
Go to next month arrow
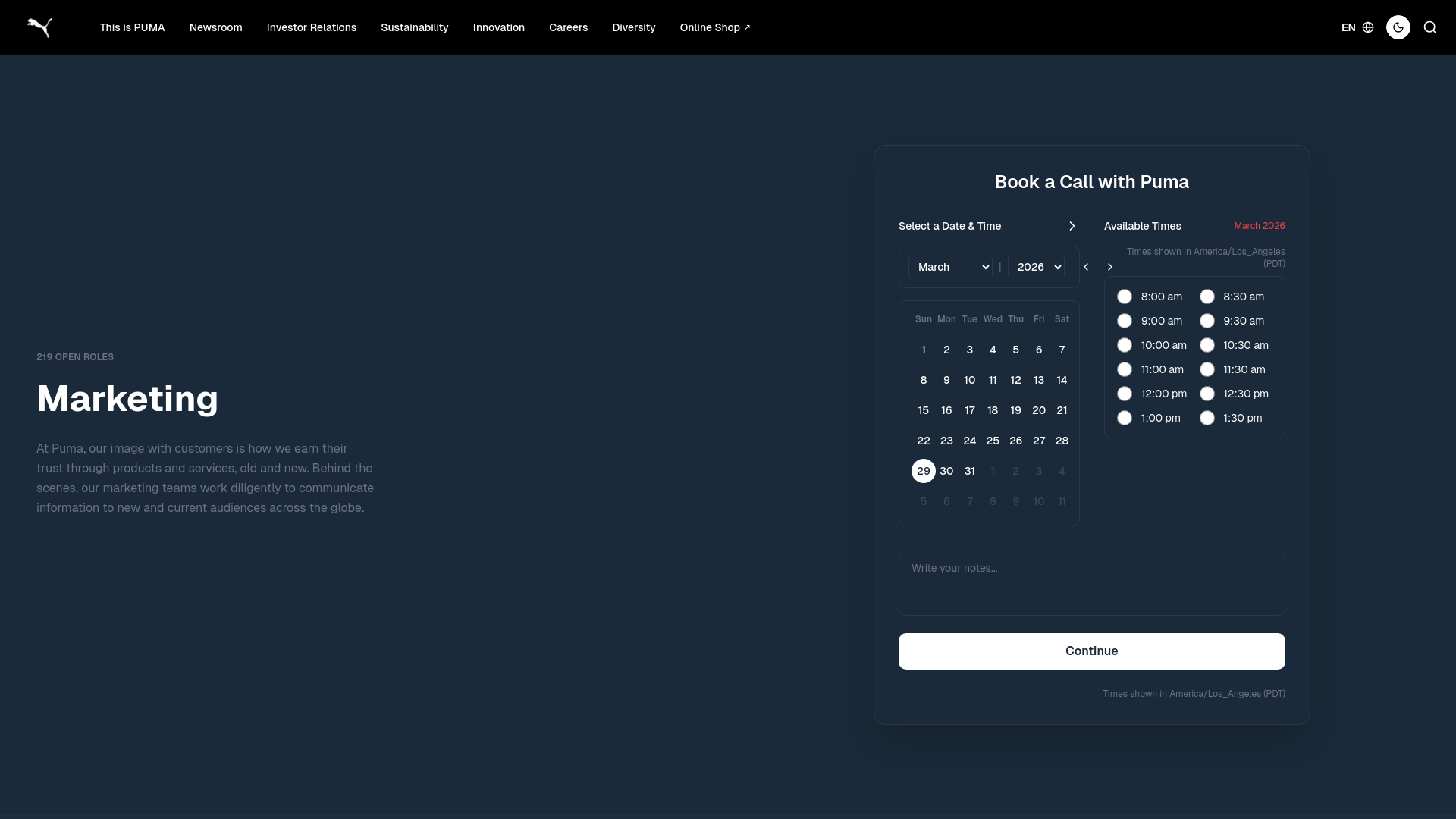(1110, 267)
